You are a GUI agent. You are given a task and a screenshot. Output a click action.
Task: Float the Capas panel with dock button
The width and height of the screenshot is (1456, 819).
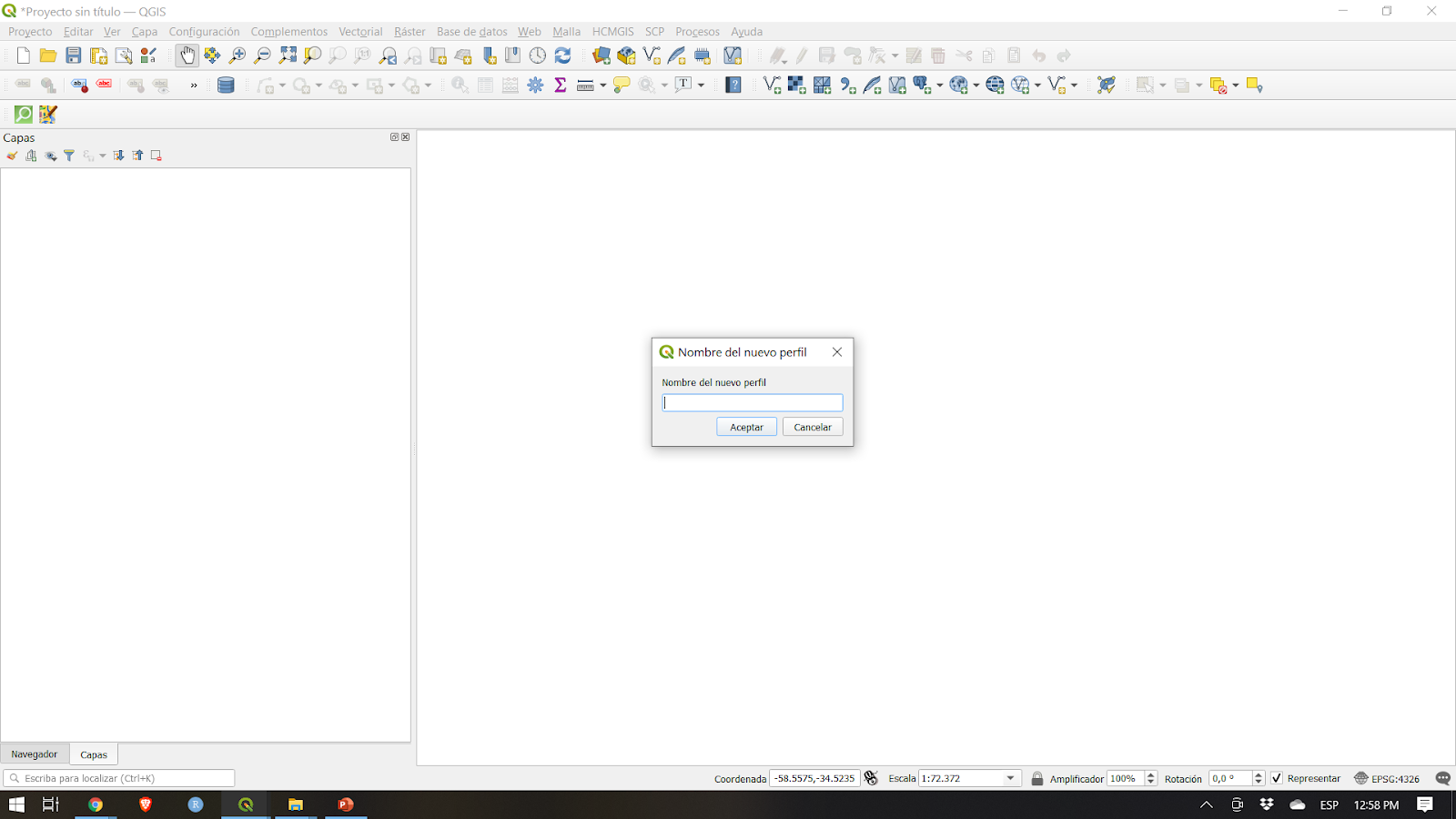click(395, 137)
